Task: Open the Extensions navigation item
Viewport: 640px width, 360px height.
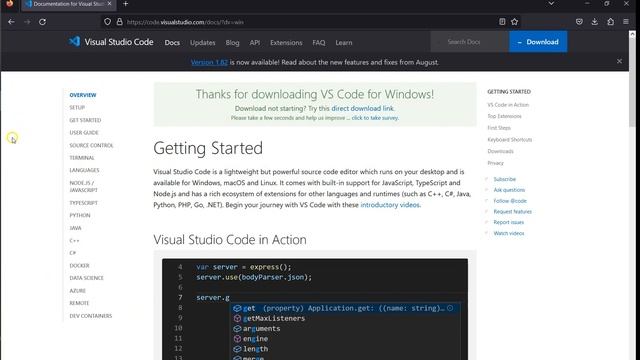Action: tap(286, 42)
